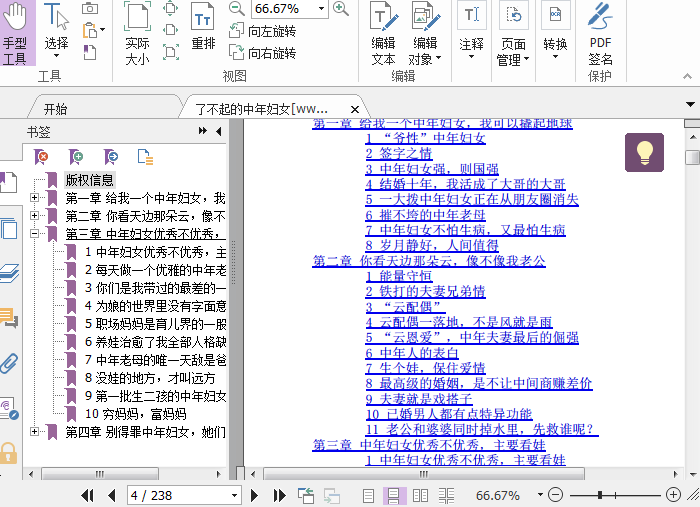Open the attachments paperclip panel

click(9, 363)
